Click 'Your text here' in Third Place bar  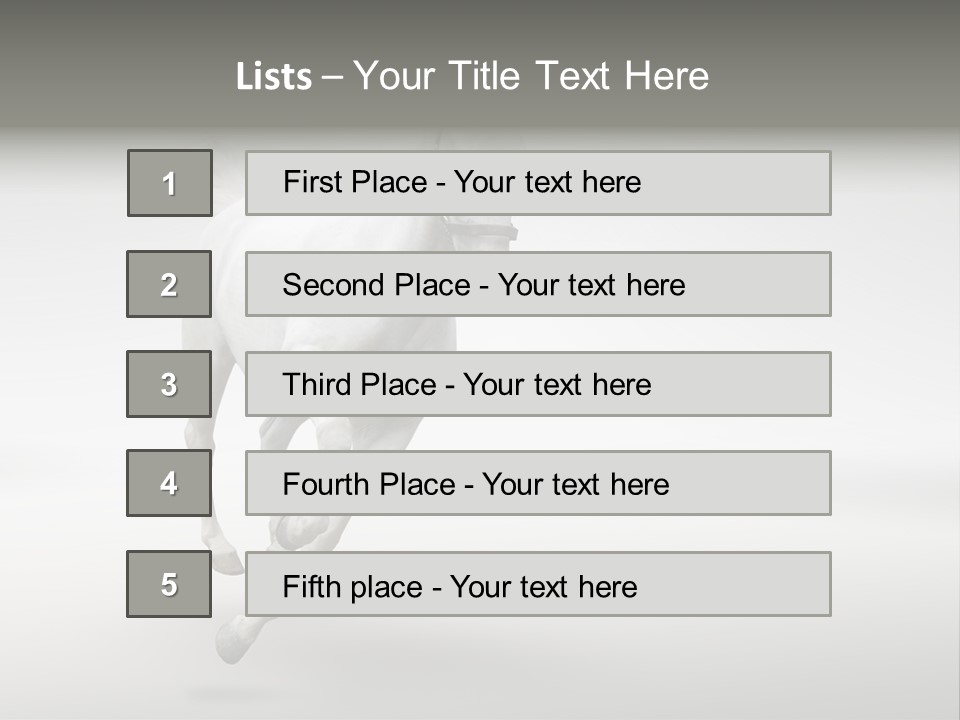[x=557, y=385]
